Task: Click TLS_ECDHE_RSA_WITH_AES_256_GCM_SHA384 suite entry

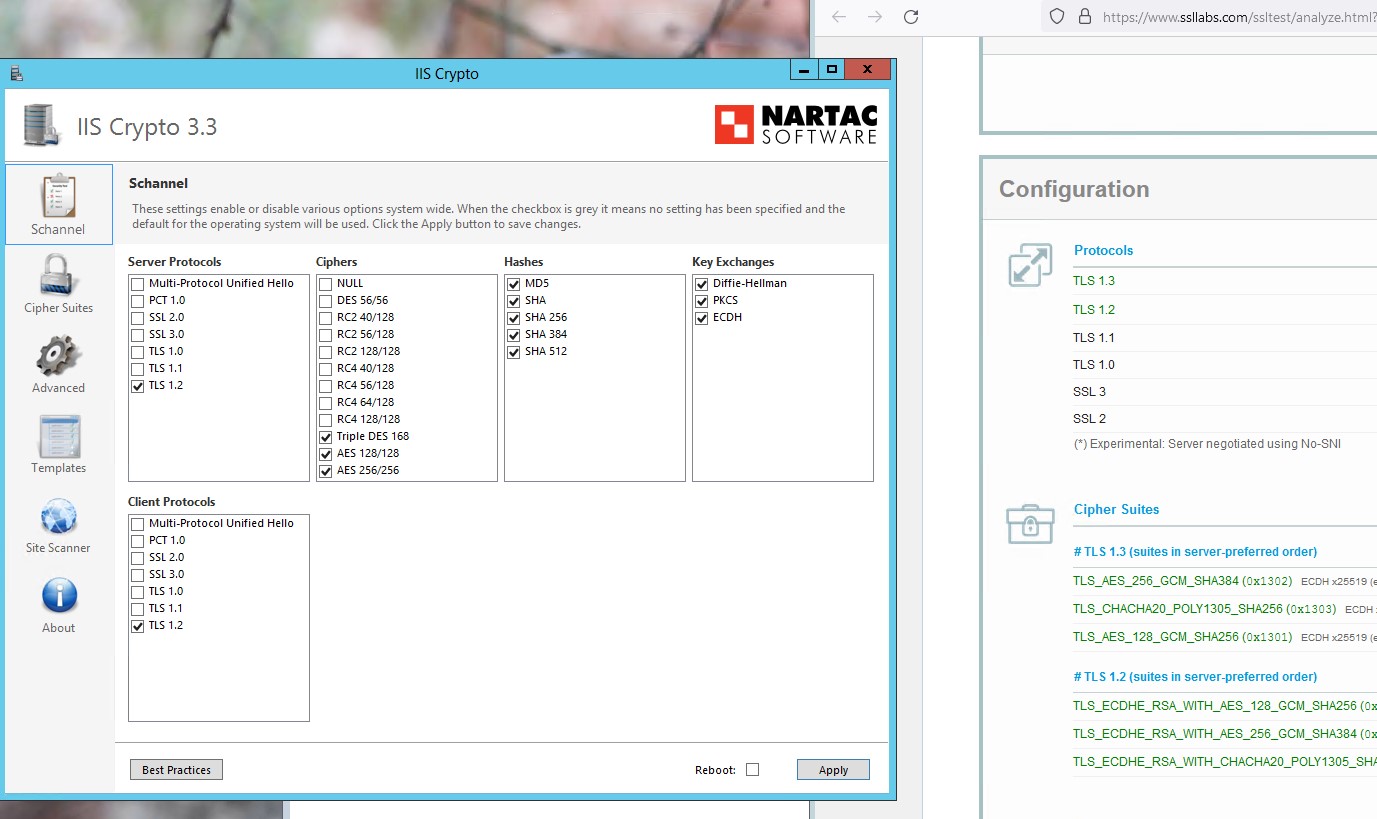Action: coord(1224,734)
